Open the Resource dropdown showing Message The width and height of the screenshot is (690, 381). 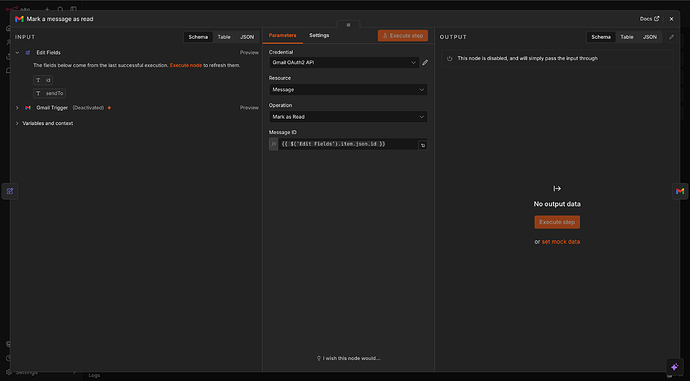tap(348, 90)
